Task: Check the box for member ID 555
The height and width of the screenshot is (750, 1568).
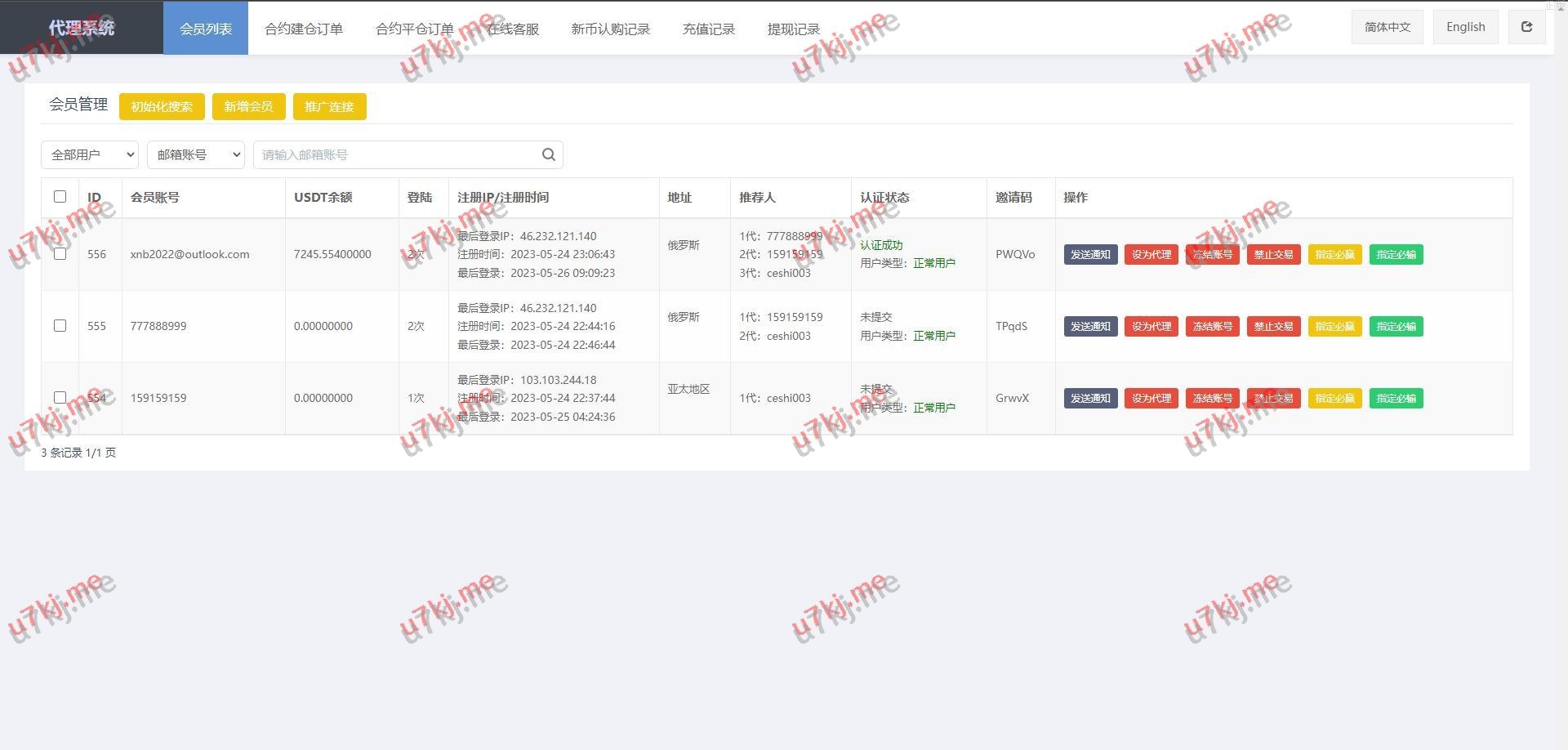Action: 60,326
